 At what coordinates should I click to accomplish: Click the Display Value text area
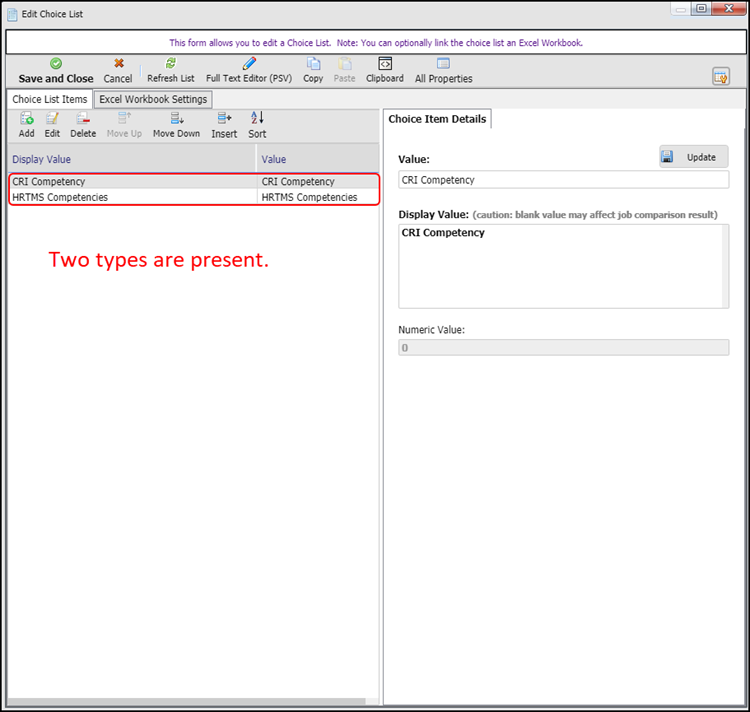563,266
